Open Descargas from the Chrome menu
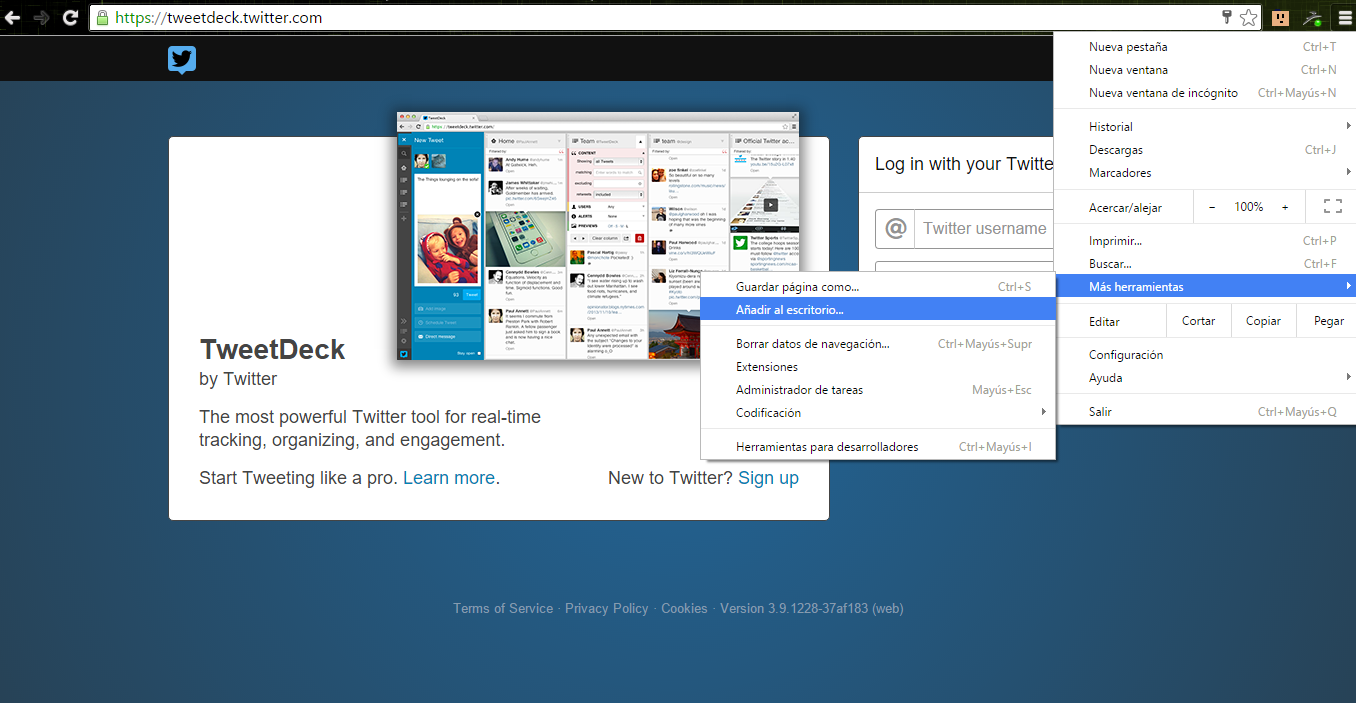The image size is (1356, 703). click(1205, 150)
